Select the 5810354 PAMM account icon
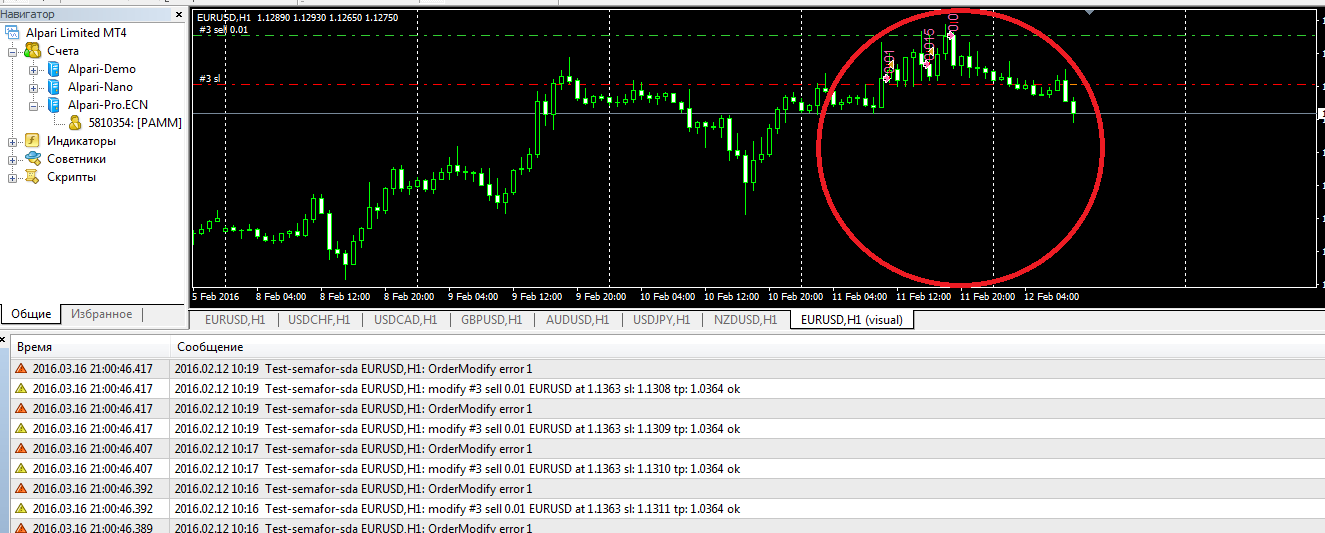 pyautogui.click(x=75, y=123)
